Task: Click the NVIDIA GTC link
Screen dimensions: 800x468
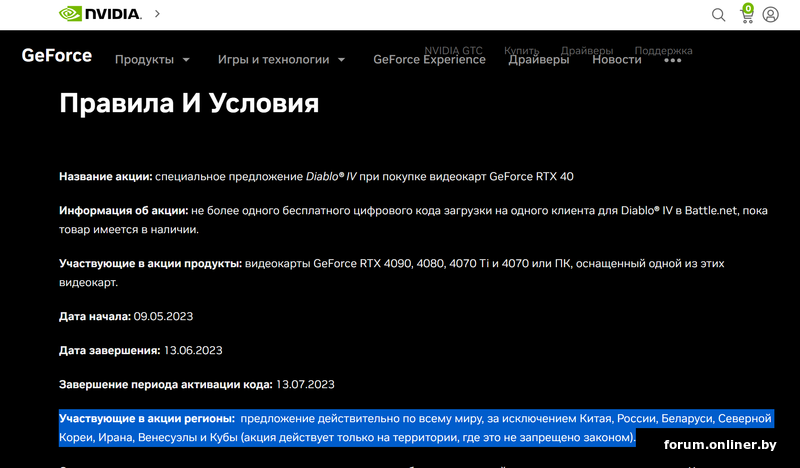Action: (453, 50)
